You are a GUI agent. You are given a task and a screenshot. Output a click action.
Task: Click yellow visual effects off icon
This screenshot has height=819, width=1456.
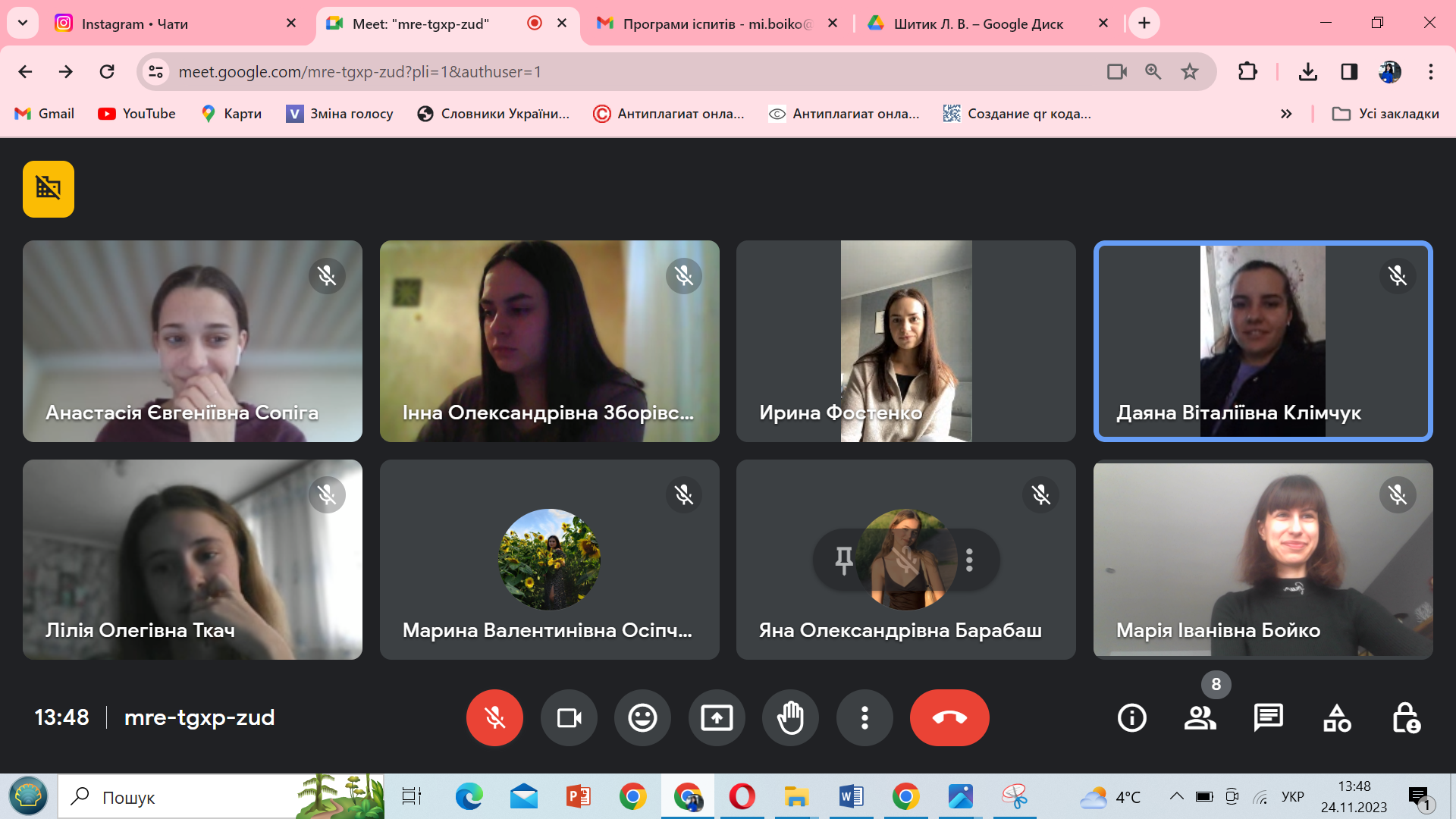[x=49, y=189]
